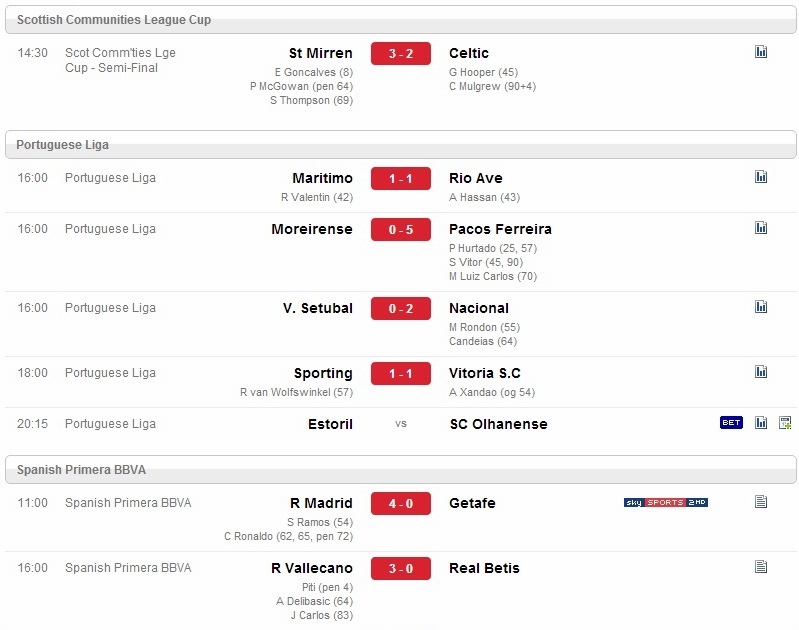The height and width of the screenshot is (630, 799).
Task: Open stats icon for V. Setubal match
Action: pyautogui.click(x=761, y=306)
